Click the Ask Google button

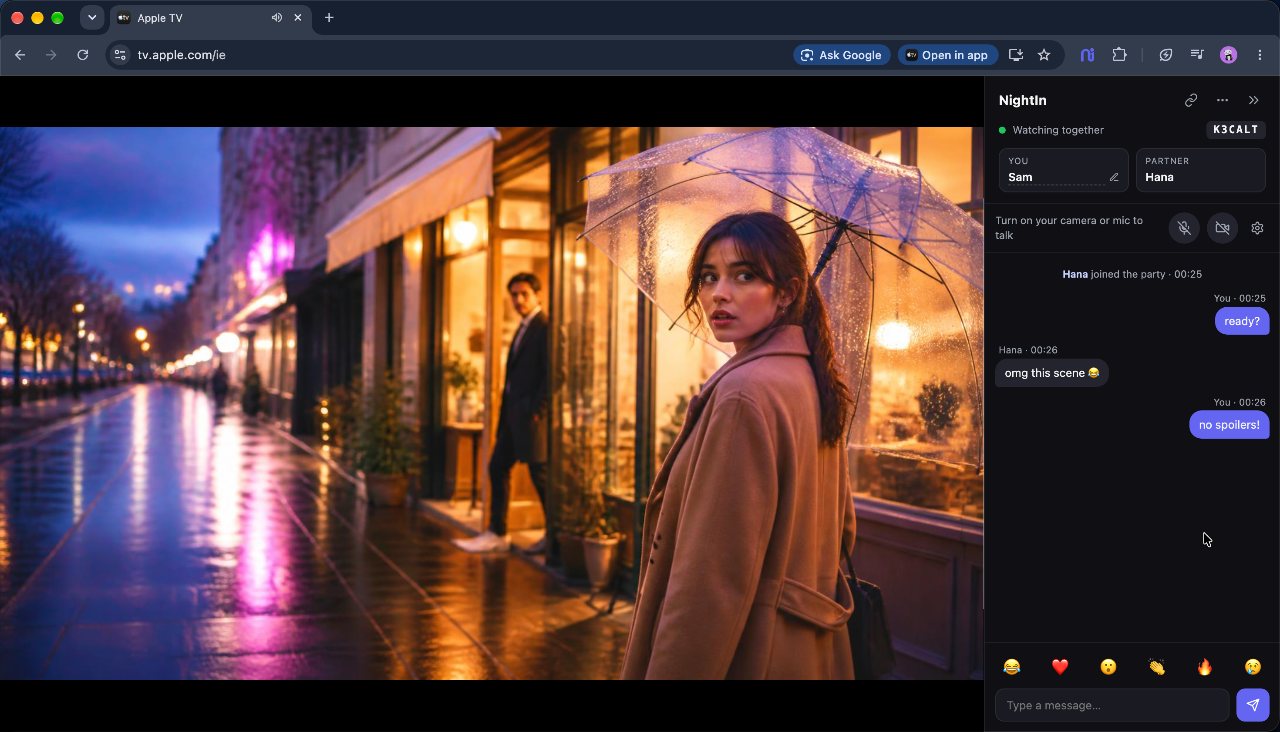coord(841,55)
